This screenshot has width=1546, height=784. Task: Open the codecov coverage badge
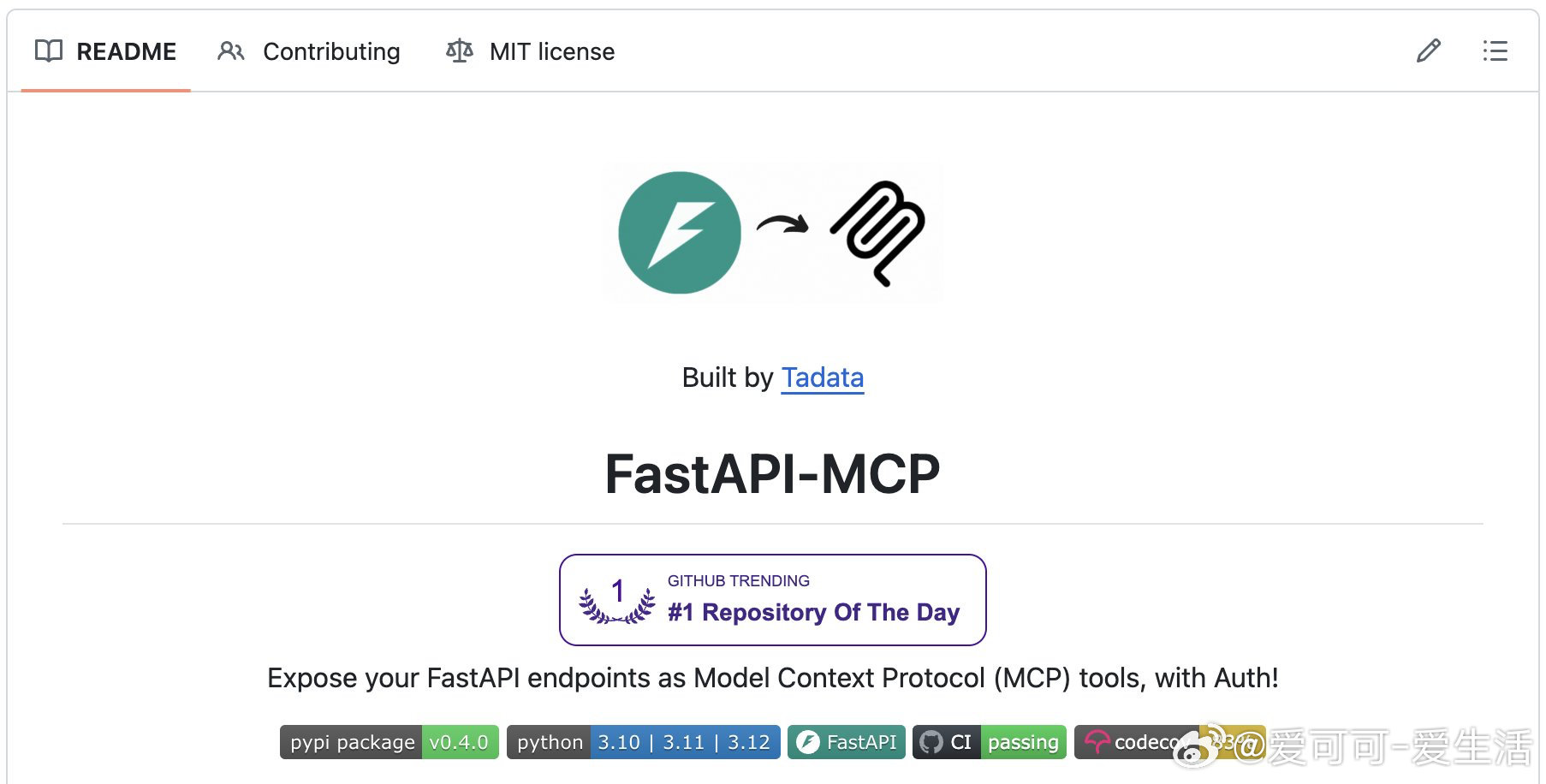coord(1169,742)
